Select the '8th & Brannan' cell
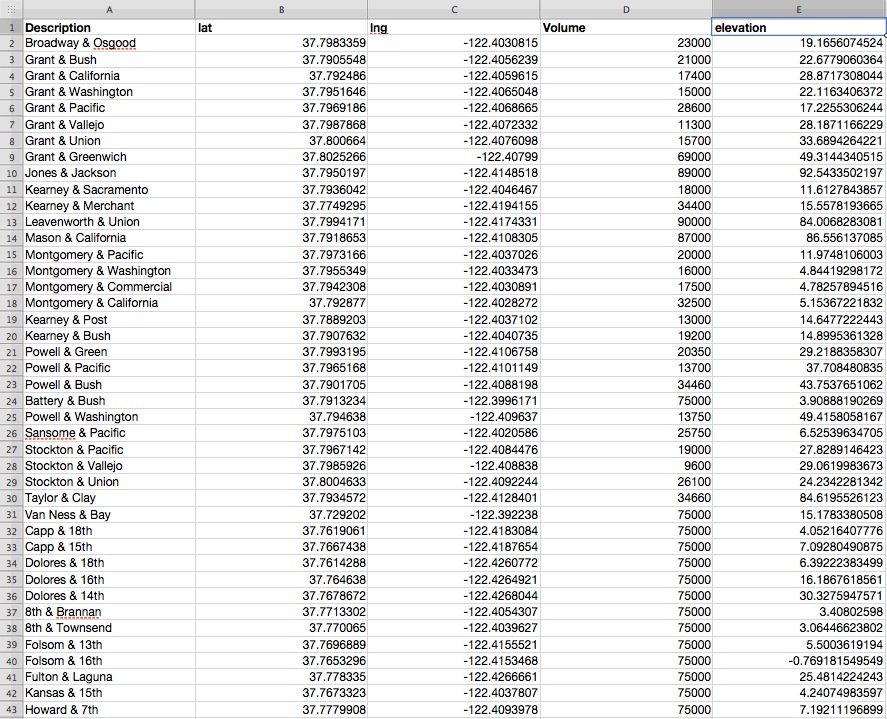This screenshot has height=719, width=887. [109, 612]
